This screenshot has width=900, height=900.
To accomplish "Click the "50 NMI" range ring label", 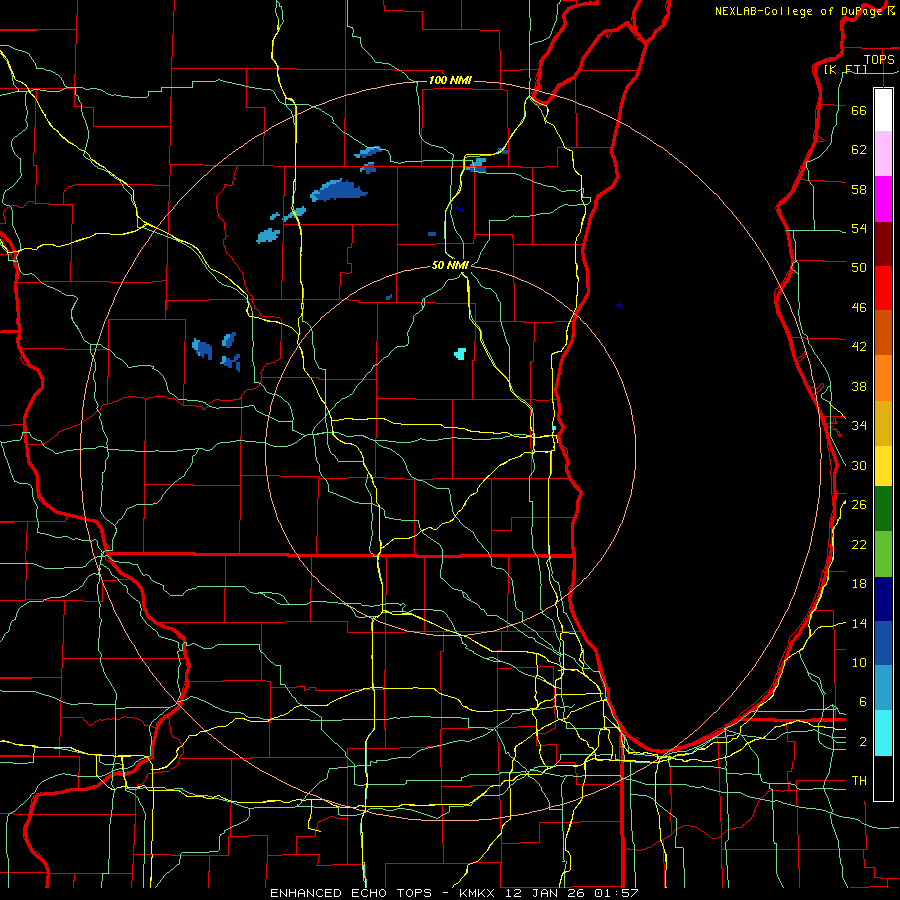I will (450, 265).
